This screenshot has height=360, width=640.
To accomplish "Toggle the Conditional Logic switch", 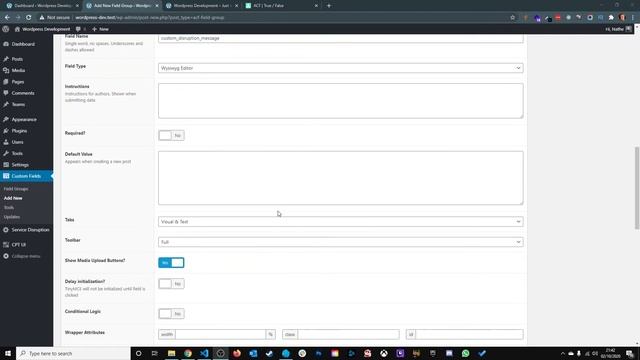I will [171, 314].
